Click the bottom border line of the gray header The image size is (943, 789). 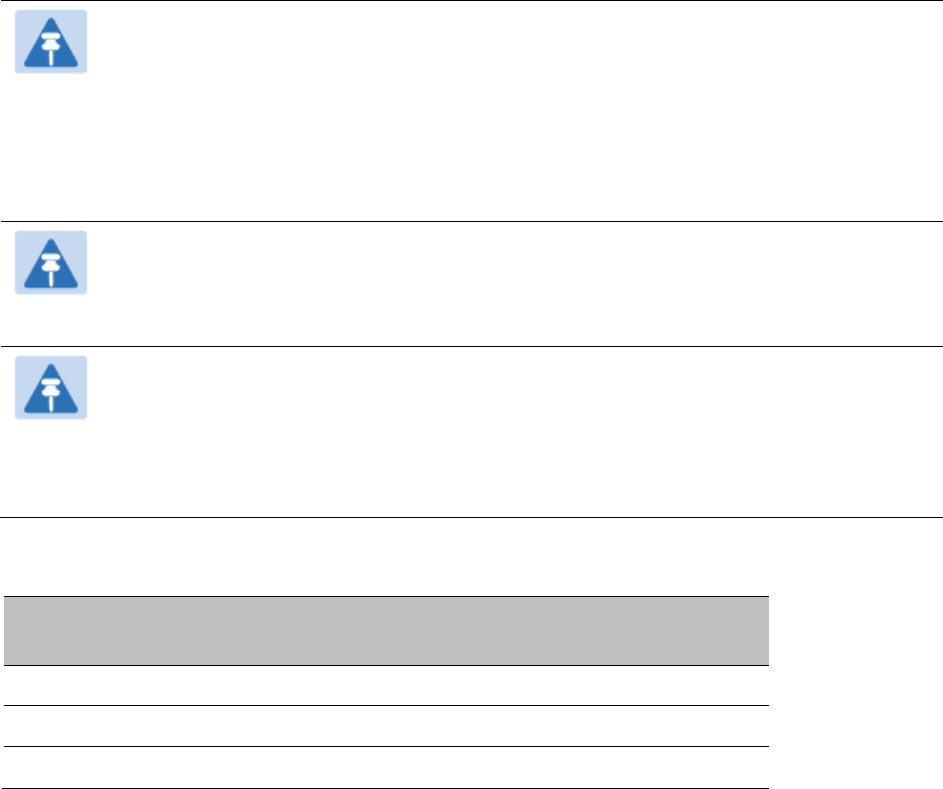(386, 665)
